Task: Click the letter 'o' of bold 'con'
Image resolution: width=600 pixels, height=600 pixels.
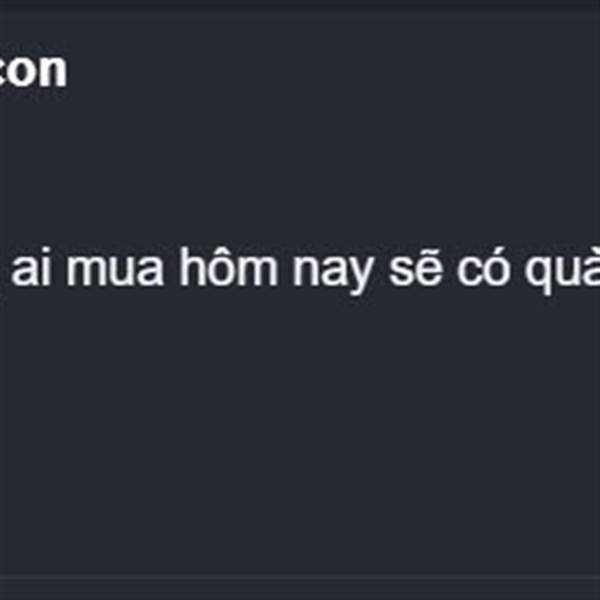Action: click(x=22, y=72)
